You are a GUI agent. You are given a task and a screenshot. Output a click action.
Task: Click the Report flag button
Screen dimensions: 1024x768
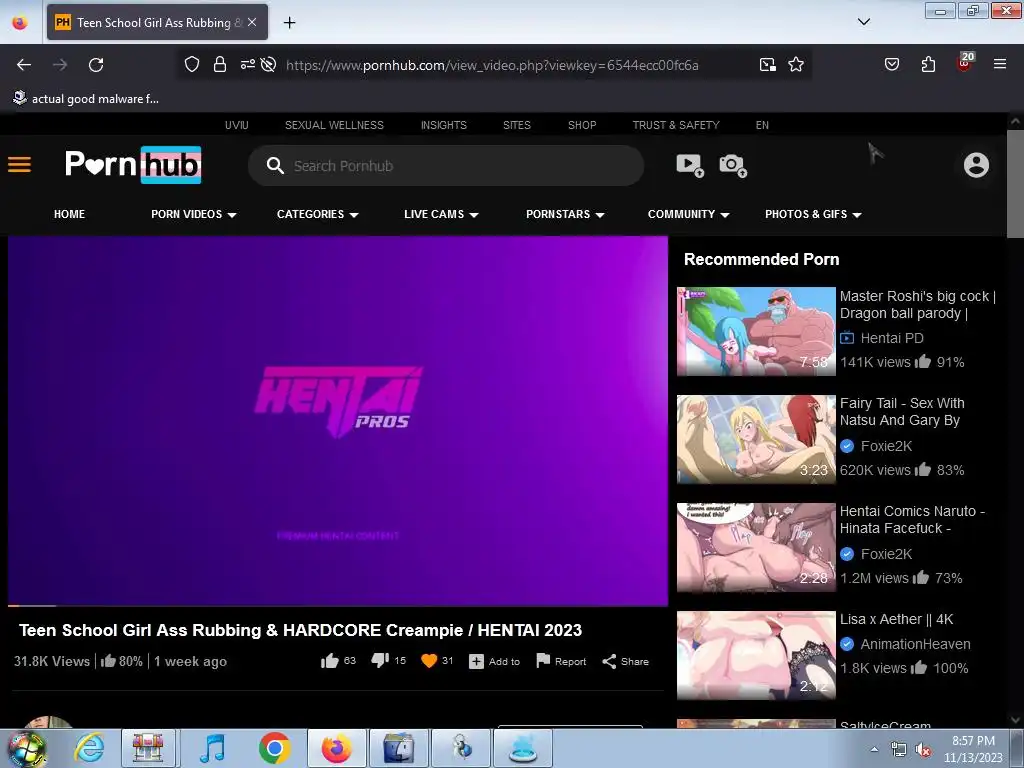[561, 661]
